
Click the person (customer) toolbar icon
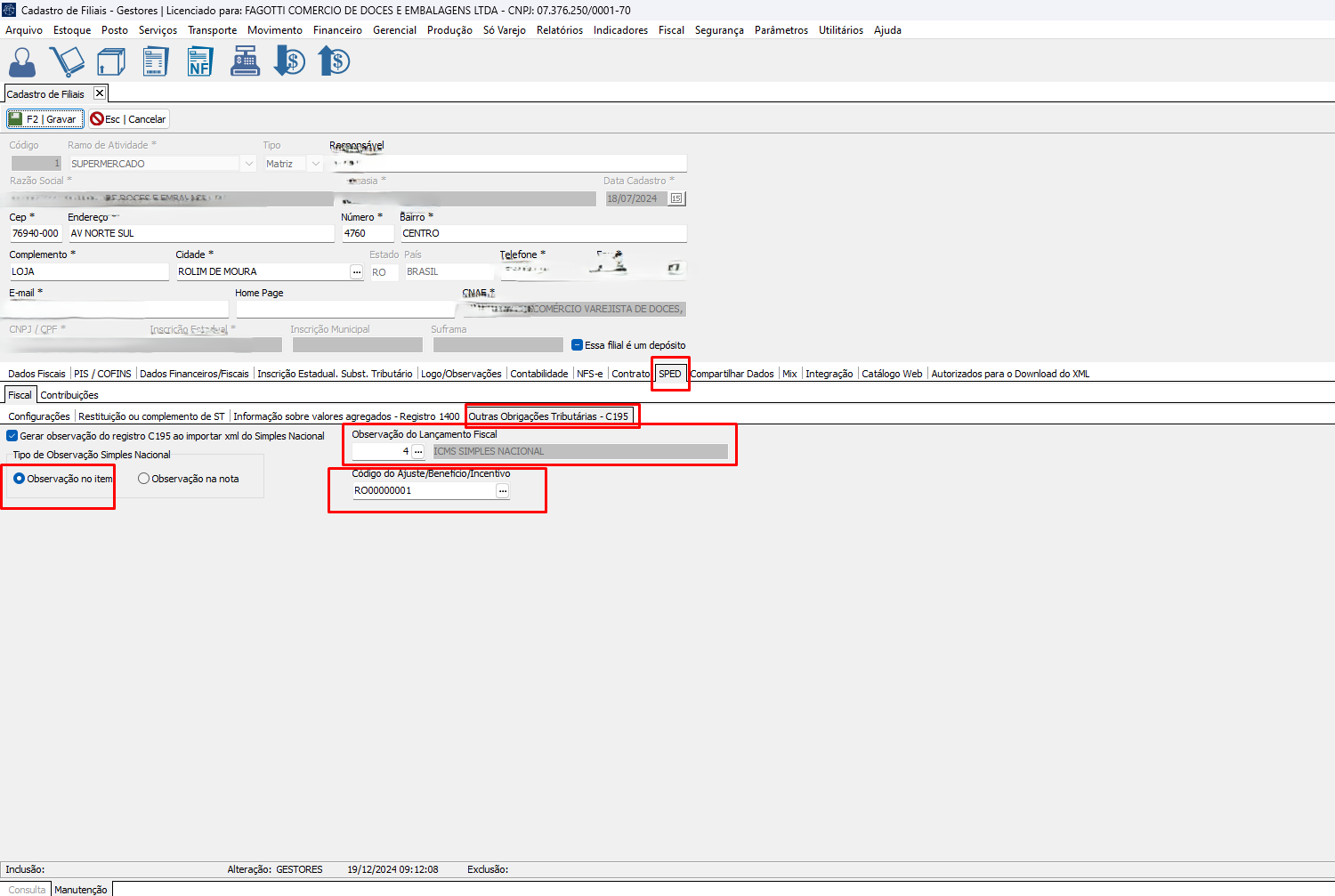pyautogui.click(x=22, y=62)
